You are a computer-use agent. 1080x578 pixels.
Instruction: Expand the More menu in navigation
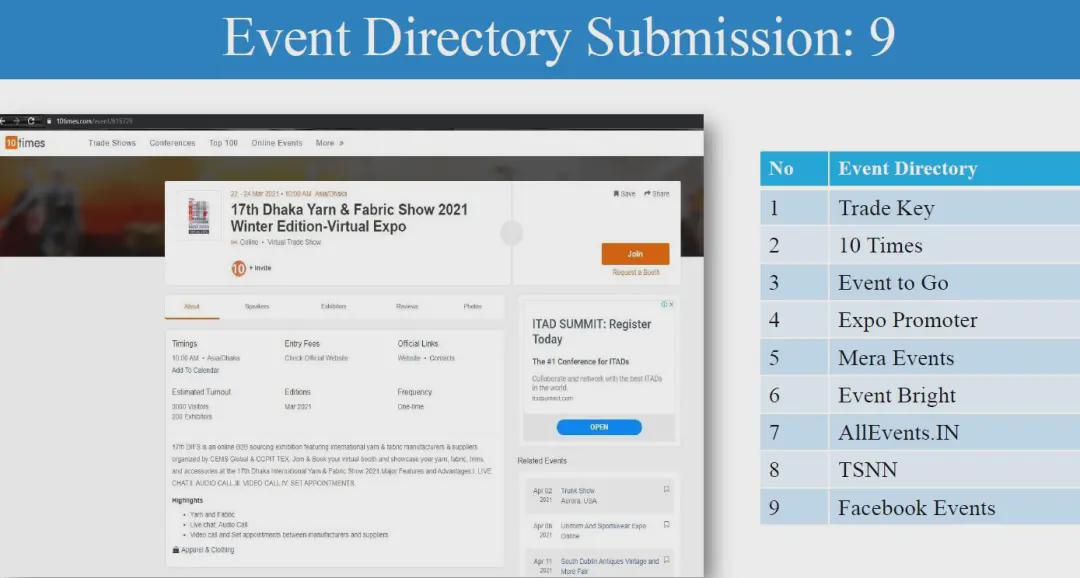329,143
